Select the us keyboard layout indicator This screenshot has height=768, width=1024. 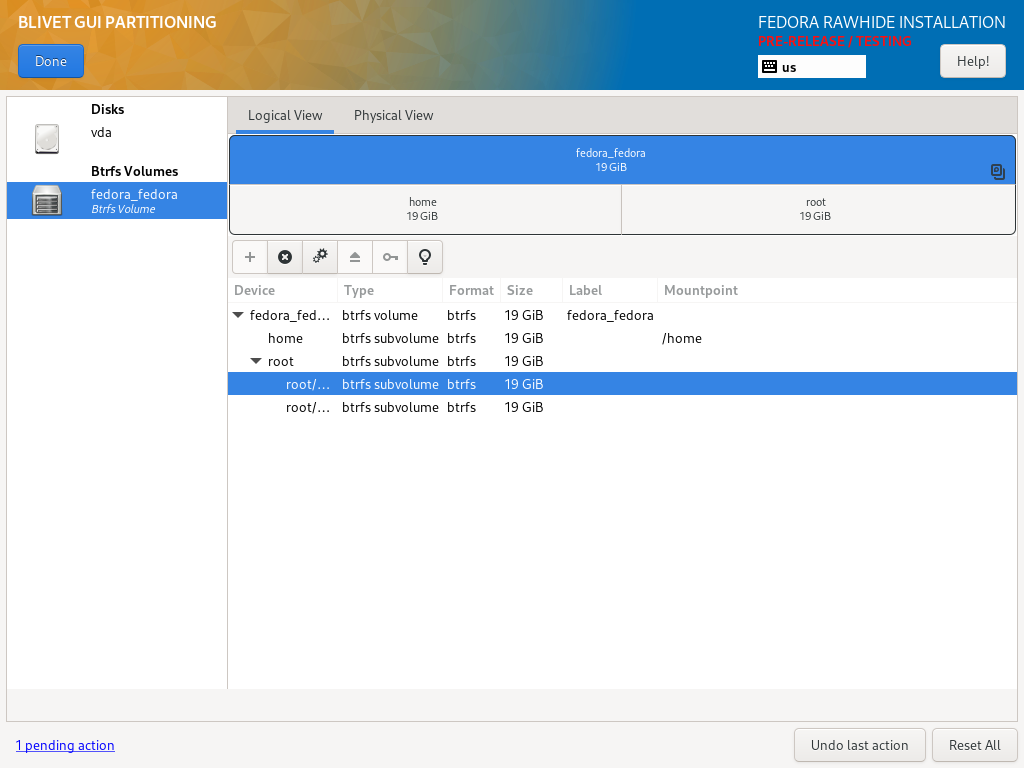click(x=812, y=67)
